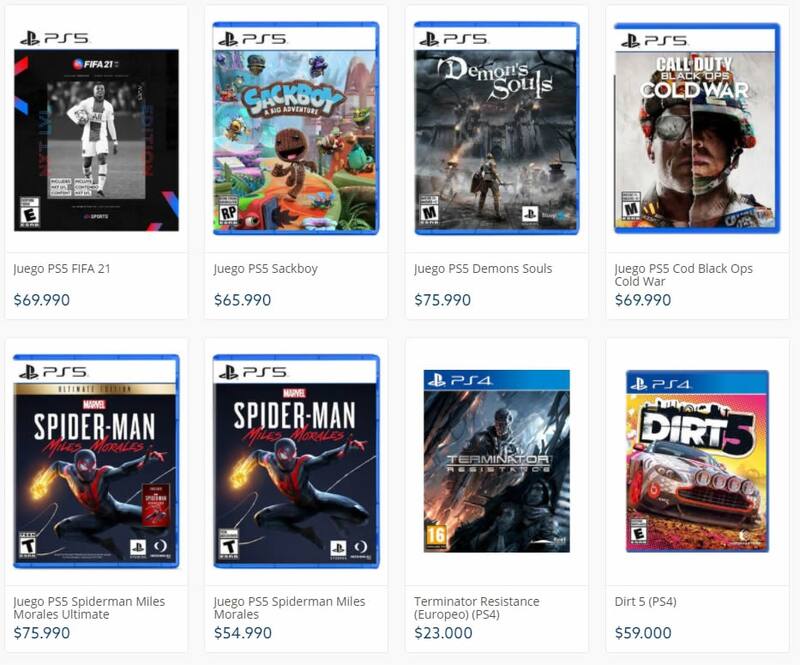Image resolution: width=800 pixels, height=665 pixels.
Task: Open the "Juego PS5 Demons Souls" link
Action: (x=483, y=269)
